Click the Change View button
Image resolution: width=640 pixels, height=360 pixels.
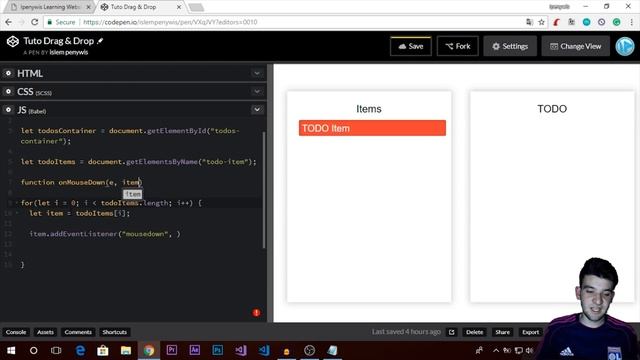pyautogui.click(x=576, y=46)
